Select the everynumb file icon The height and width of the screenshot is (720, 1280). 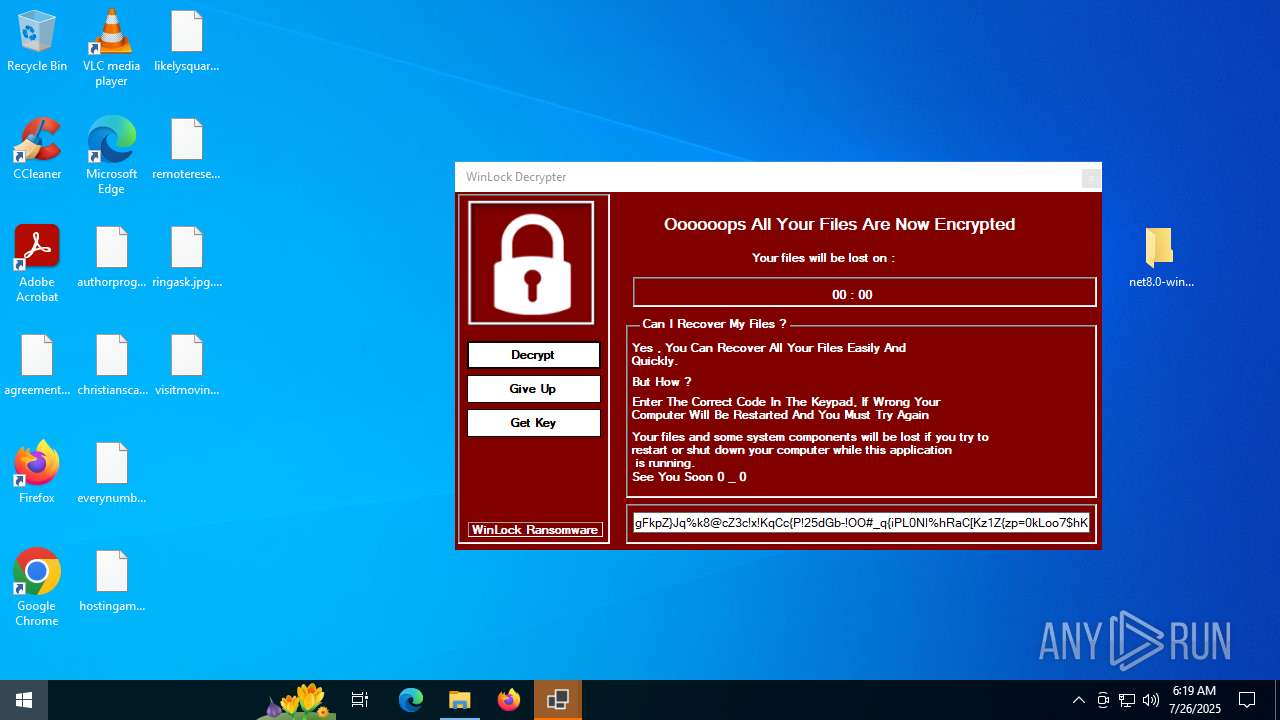point(111,474)
